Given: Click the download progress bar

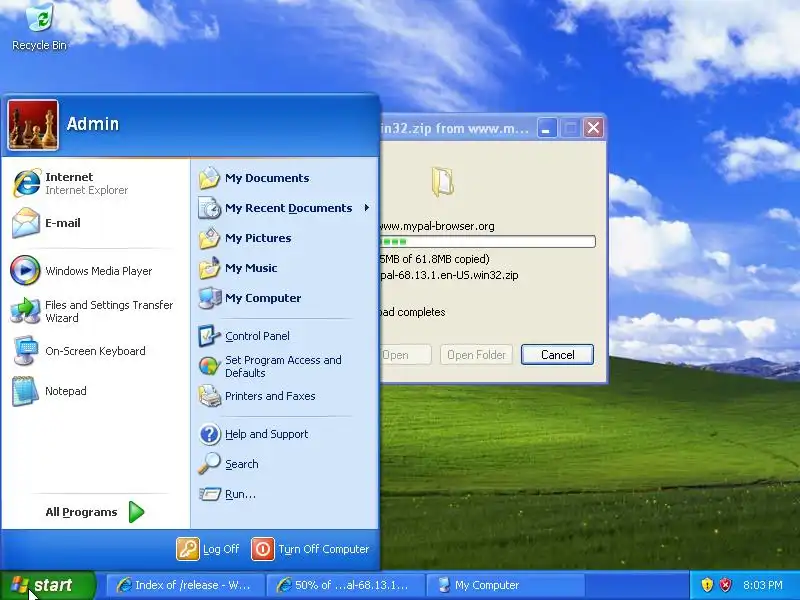Looking at the screenshot, I should 488,241.
